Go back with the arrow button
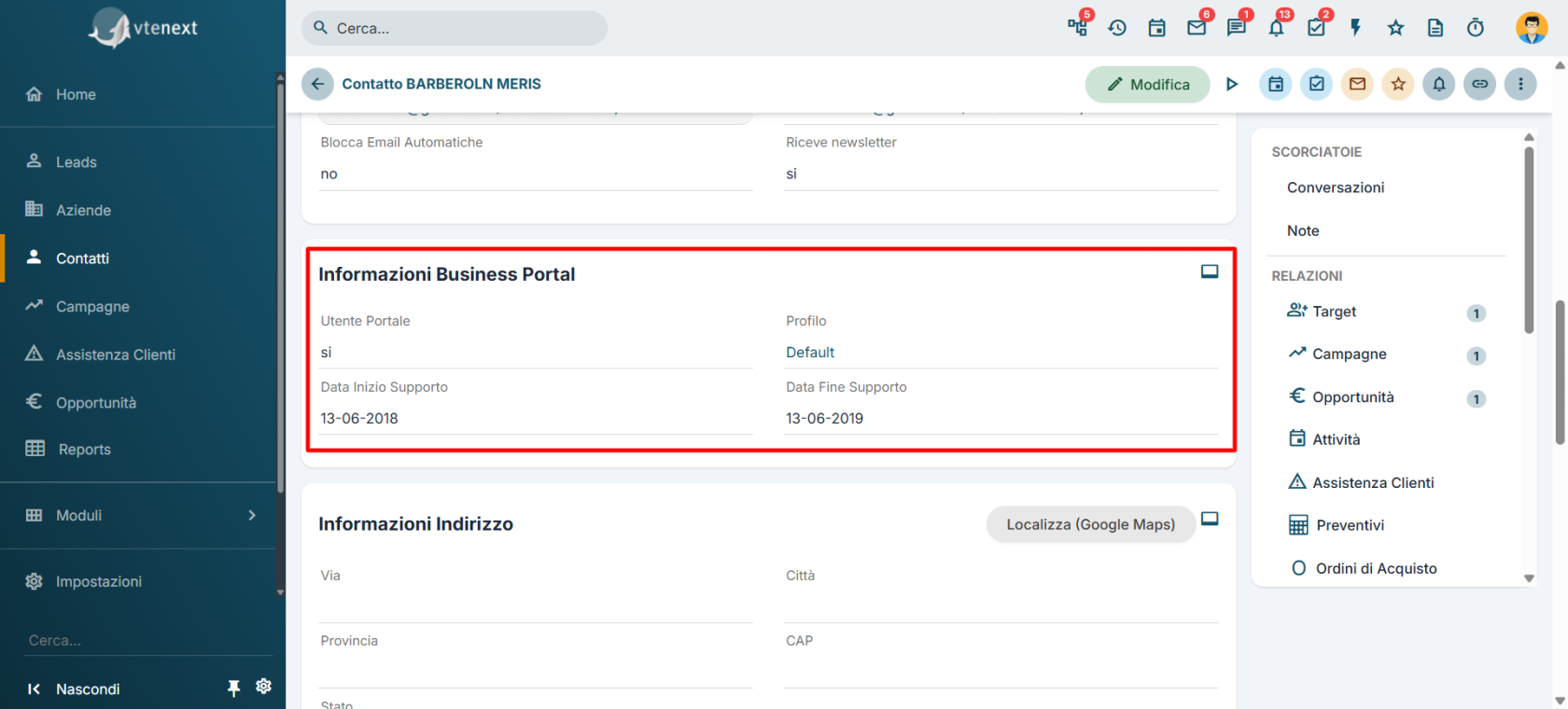The height and width of the screenshot is (709, 1568). [317, 84]
